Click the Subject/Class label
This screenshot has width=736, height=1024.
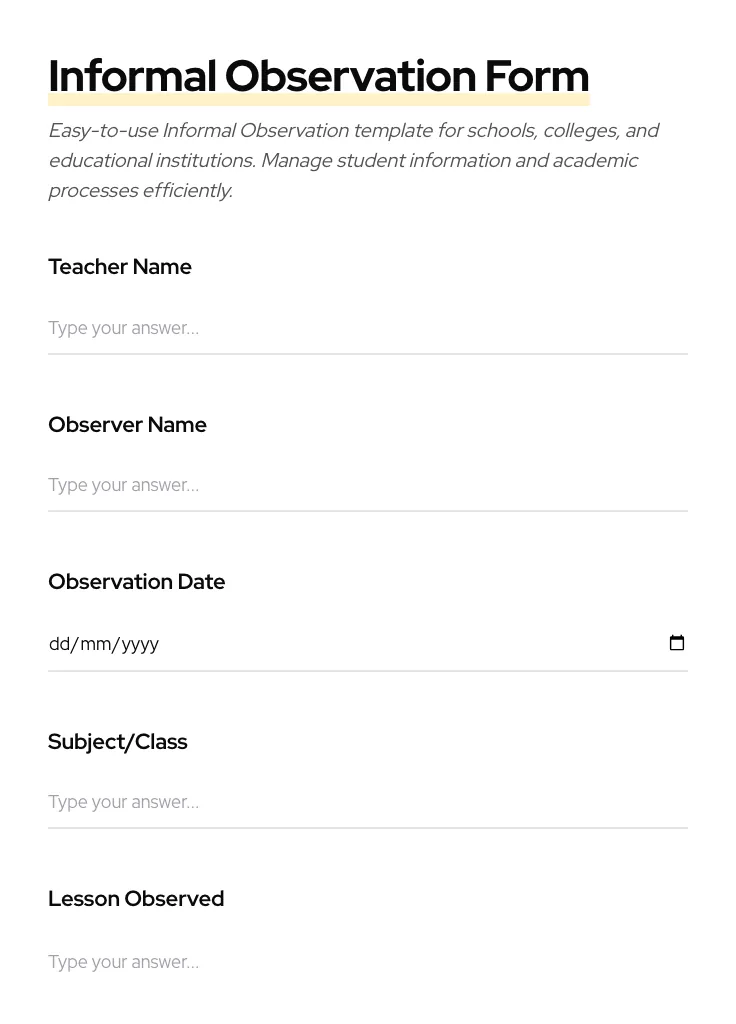[x=118, y=742]
